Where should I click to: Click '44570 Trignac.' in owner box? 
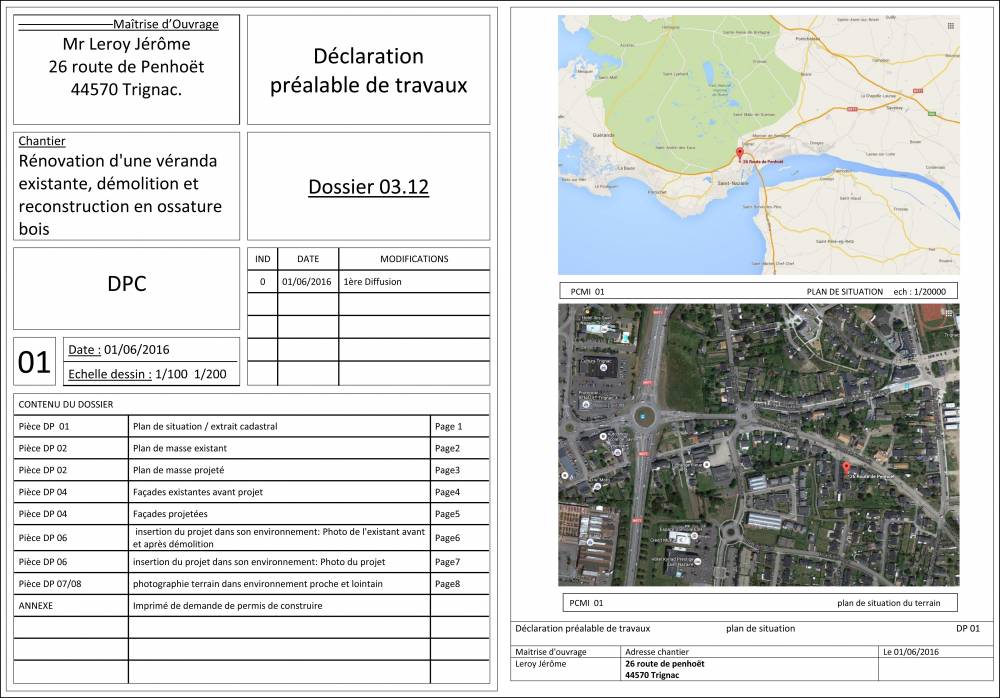pyautogui.click(x=126, y=90)
